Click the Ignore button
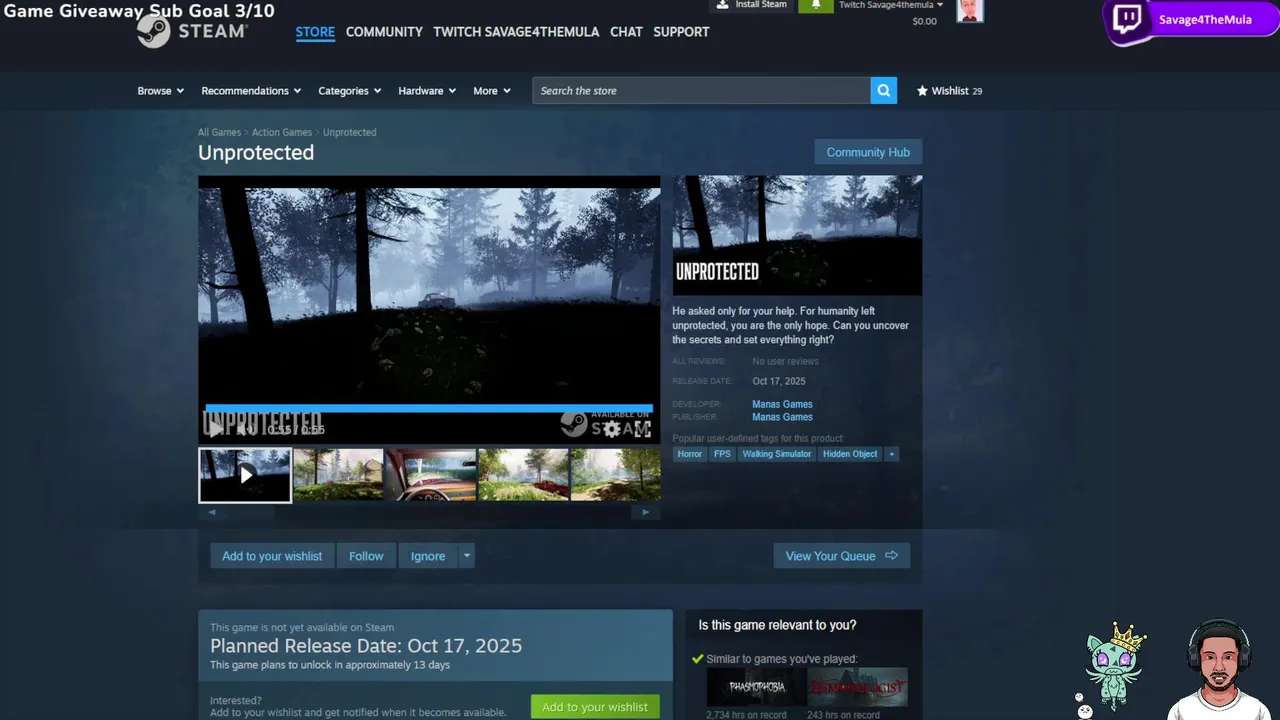 (428, 556)
